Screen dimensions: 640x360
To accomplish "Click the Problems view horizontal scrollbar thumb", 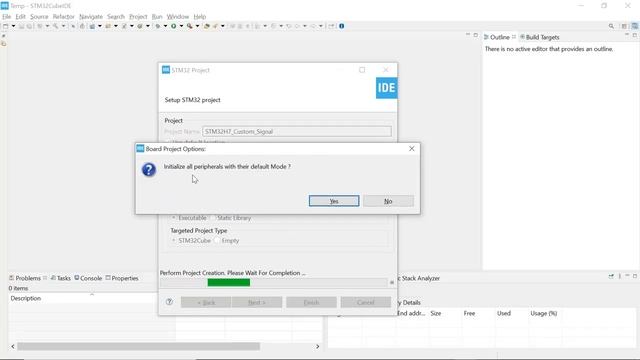I will 138,346.
